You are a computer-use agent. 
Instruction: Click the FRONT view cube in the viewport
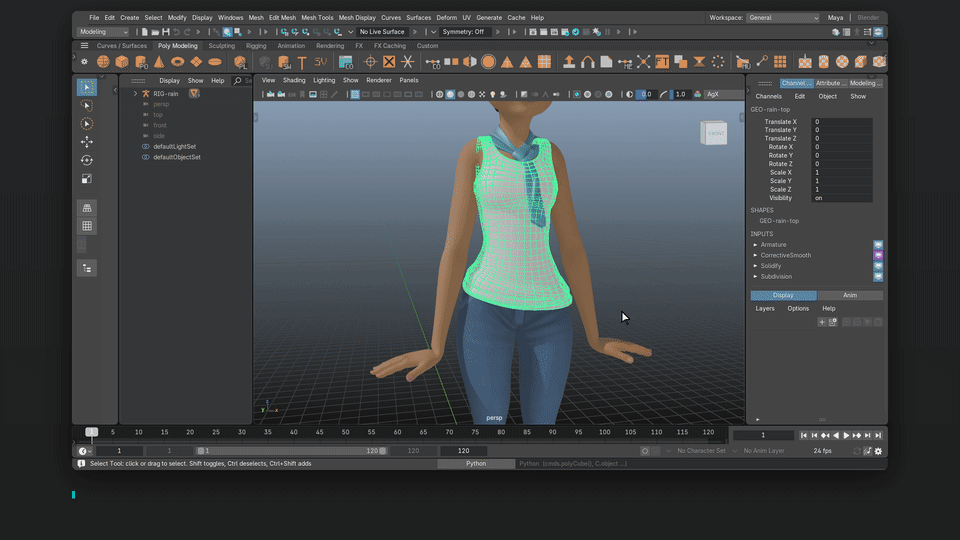click(714, 133)
